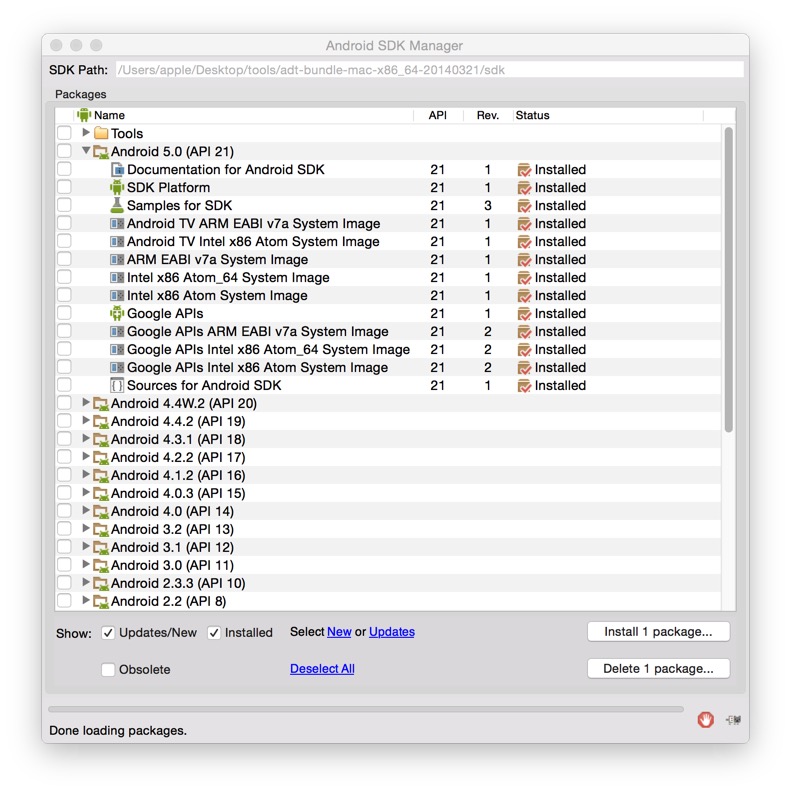Click the Android 4.4.2 (API 19) folder icon
791x793 pixels.
coord(101,421)
